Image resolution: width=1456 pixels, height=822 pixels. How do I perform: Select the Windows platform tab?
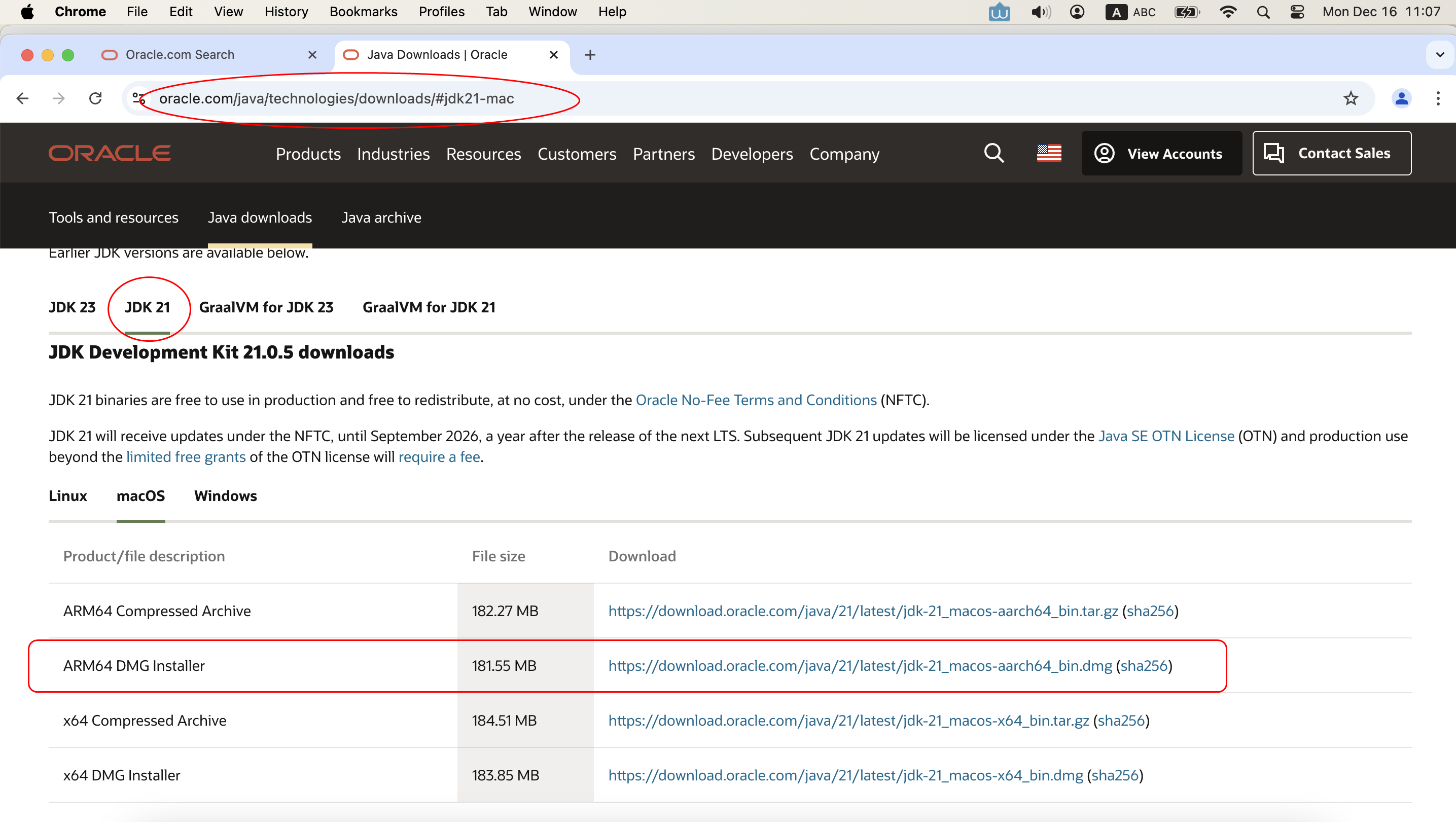click(x=225, y=496)
